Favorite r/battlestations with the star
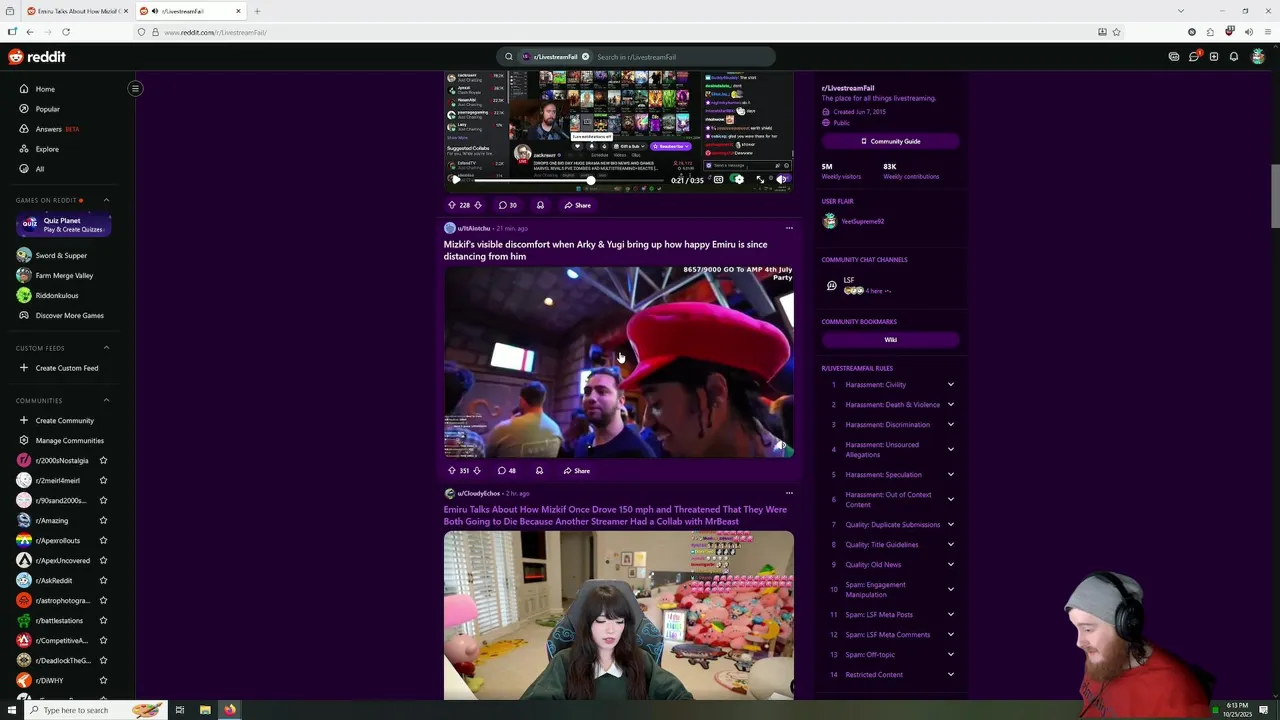 [x=103, y=620]
